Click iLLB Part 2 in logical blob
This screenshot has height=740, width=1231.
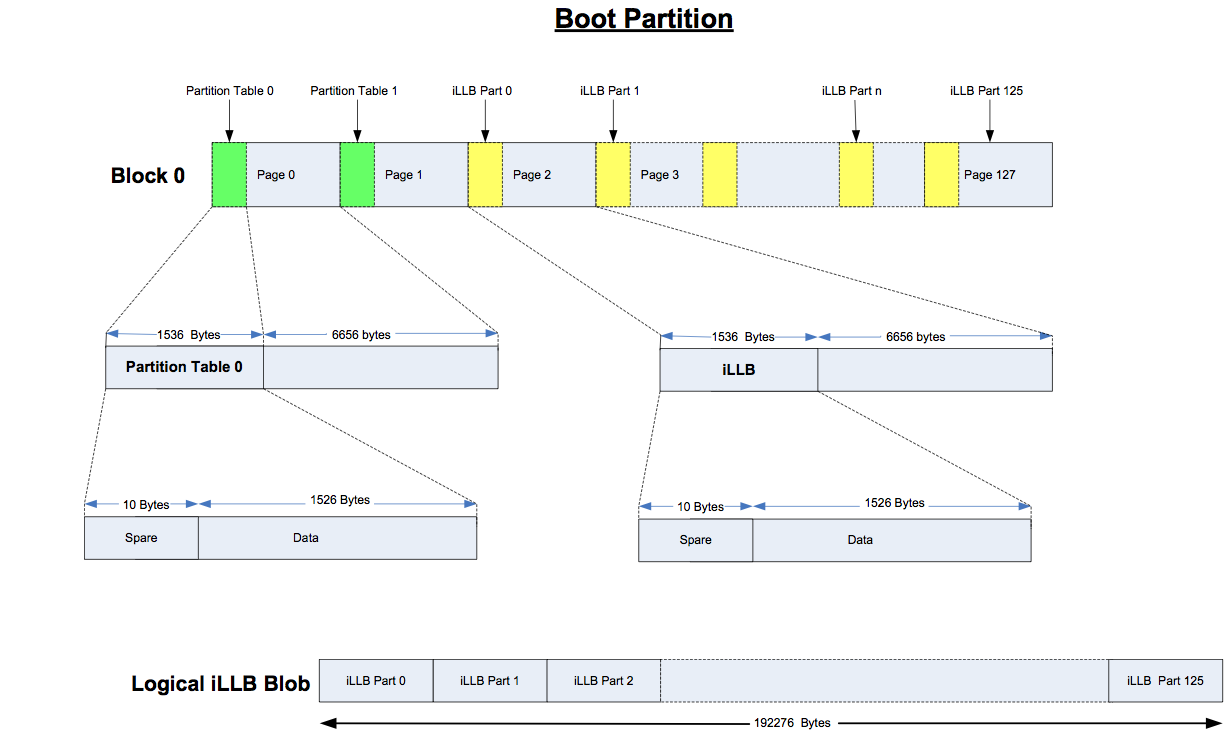point(603,680)
